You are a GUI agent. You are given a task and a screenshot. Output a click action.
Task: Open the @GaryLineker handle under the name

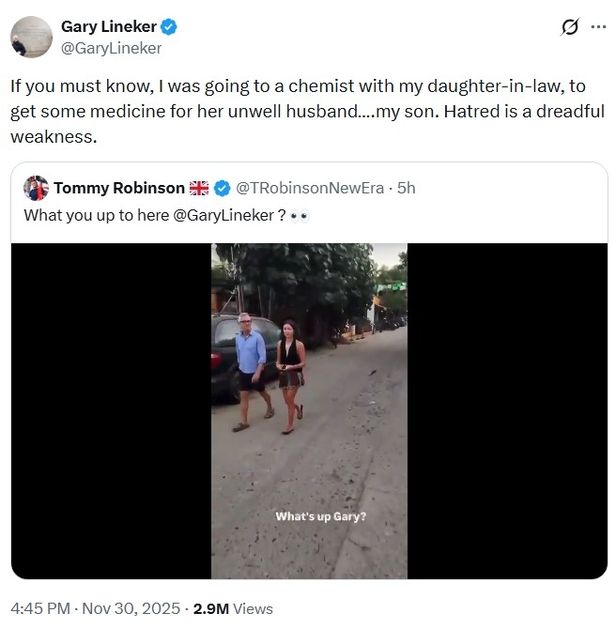click(111, 48)
